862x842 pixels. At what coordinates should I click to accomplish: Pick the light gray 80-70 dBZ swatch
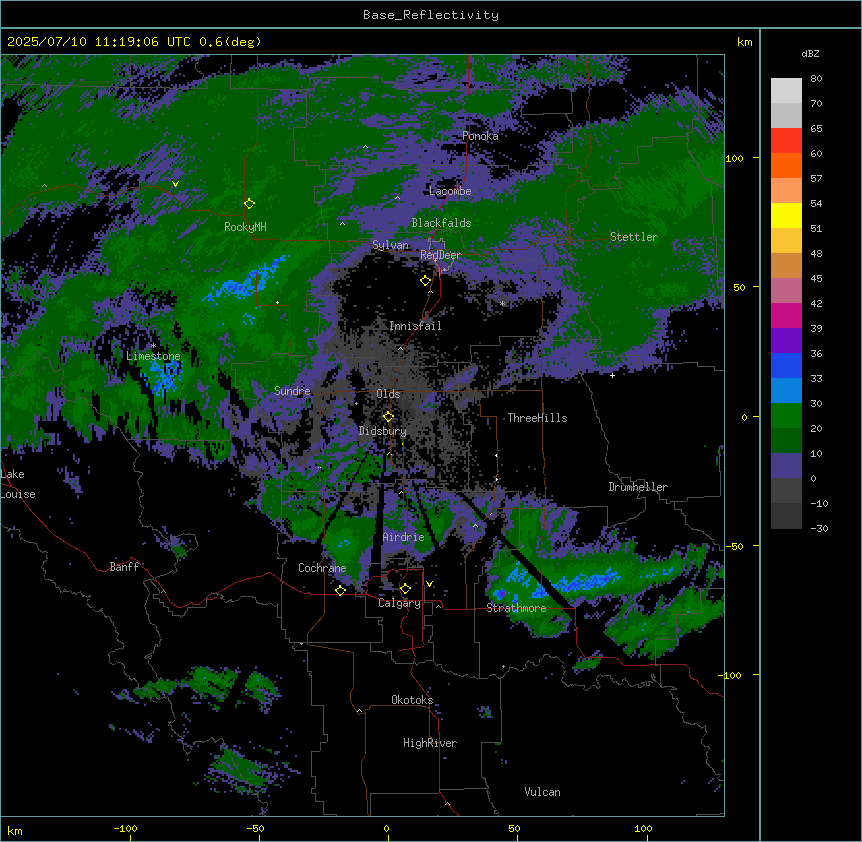click(x=786, y=91)
